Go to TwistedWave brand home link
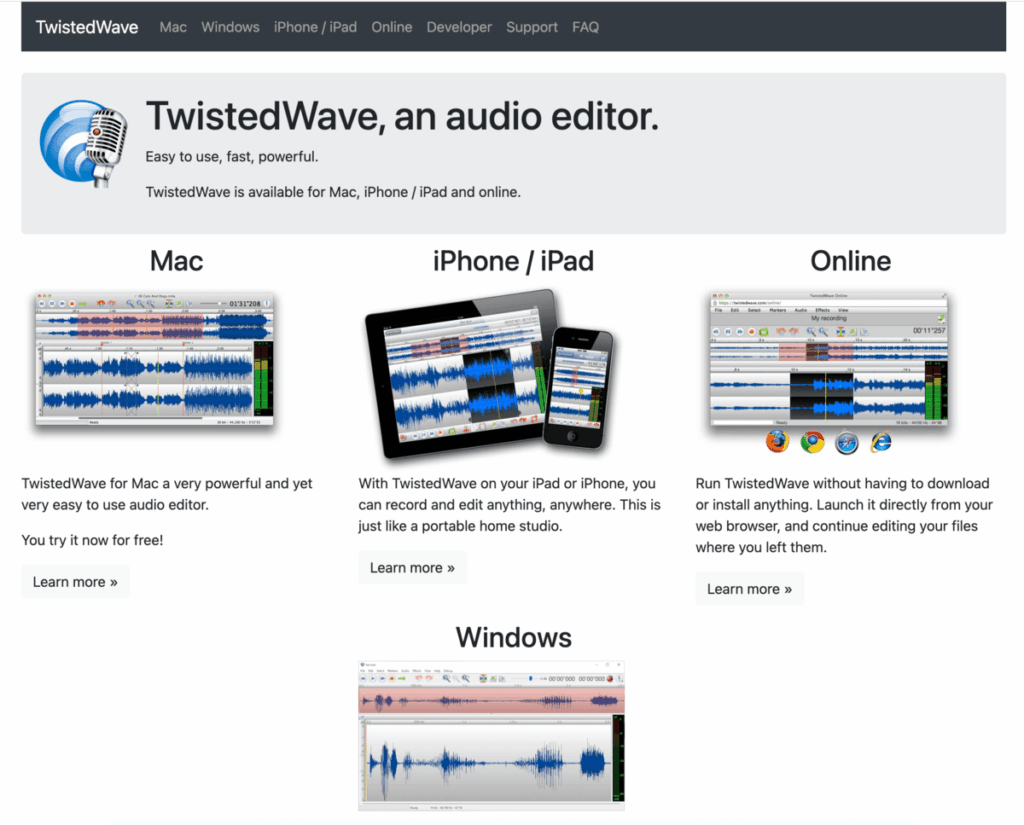Viewport: 1024px width, 825px height. pyautogui.click(x=87, y=27)
